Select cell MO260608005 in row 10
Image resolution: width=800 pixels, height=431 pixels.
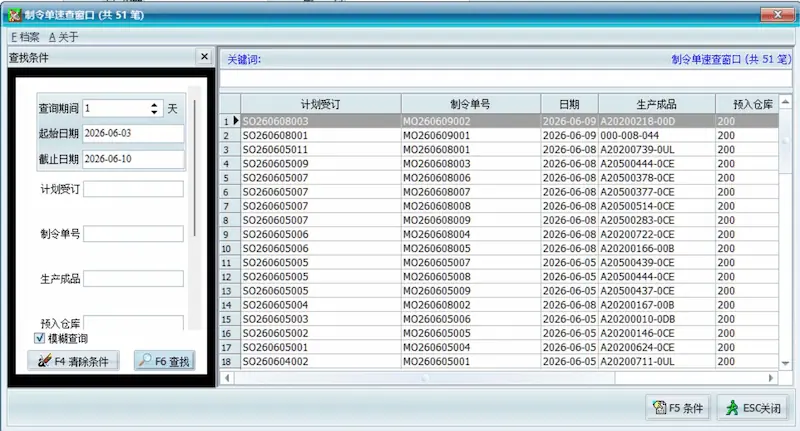point(470,248)
